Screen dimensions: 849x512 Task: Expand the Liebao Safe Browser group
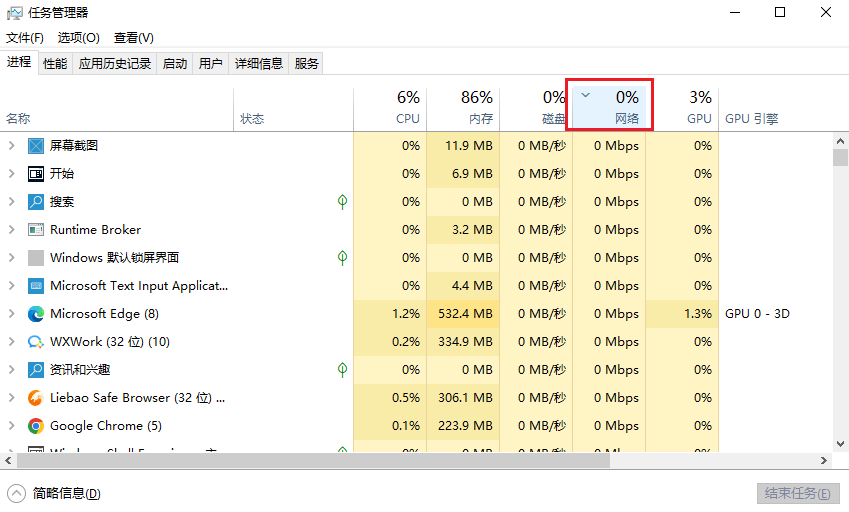coord(11,398)
